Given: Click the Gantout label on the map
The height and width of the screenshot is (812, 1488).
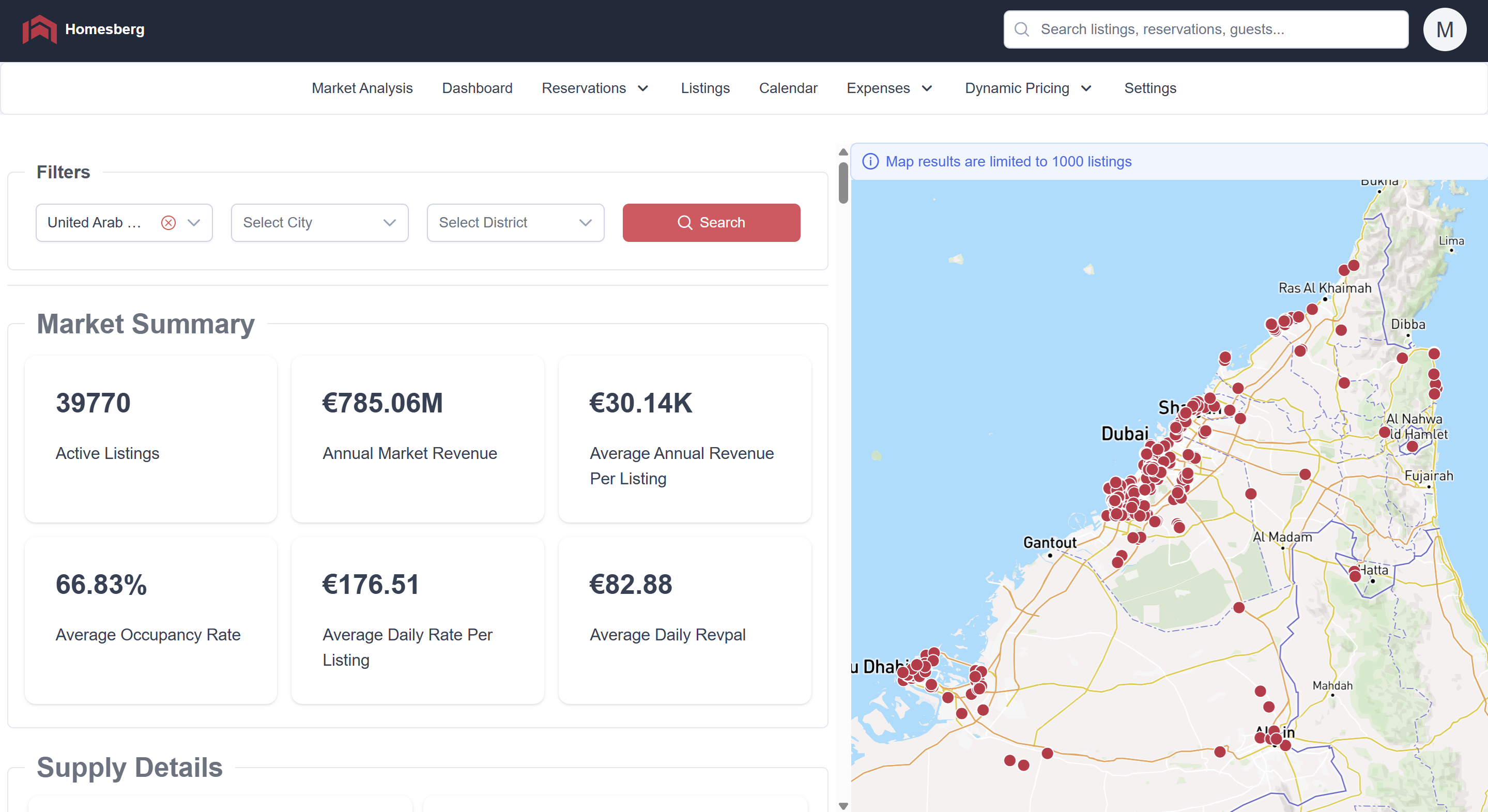Looking at the screenshot, I should (1050, 543).
